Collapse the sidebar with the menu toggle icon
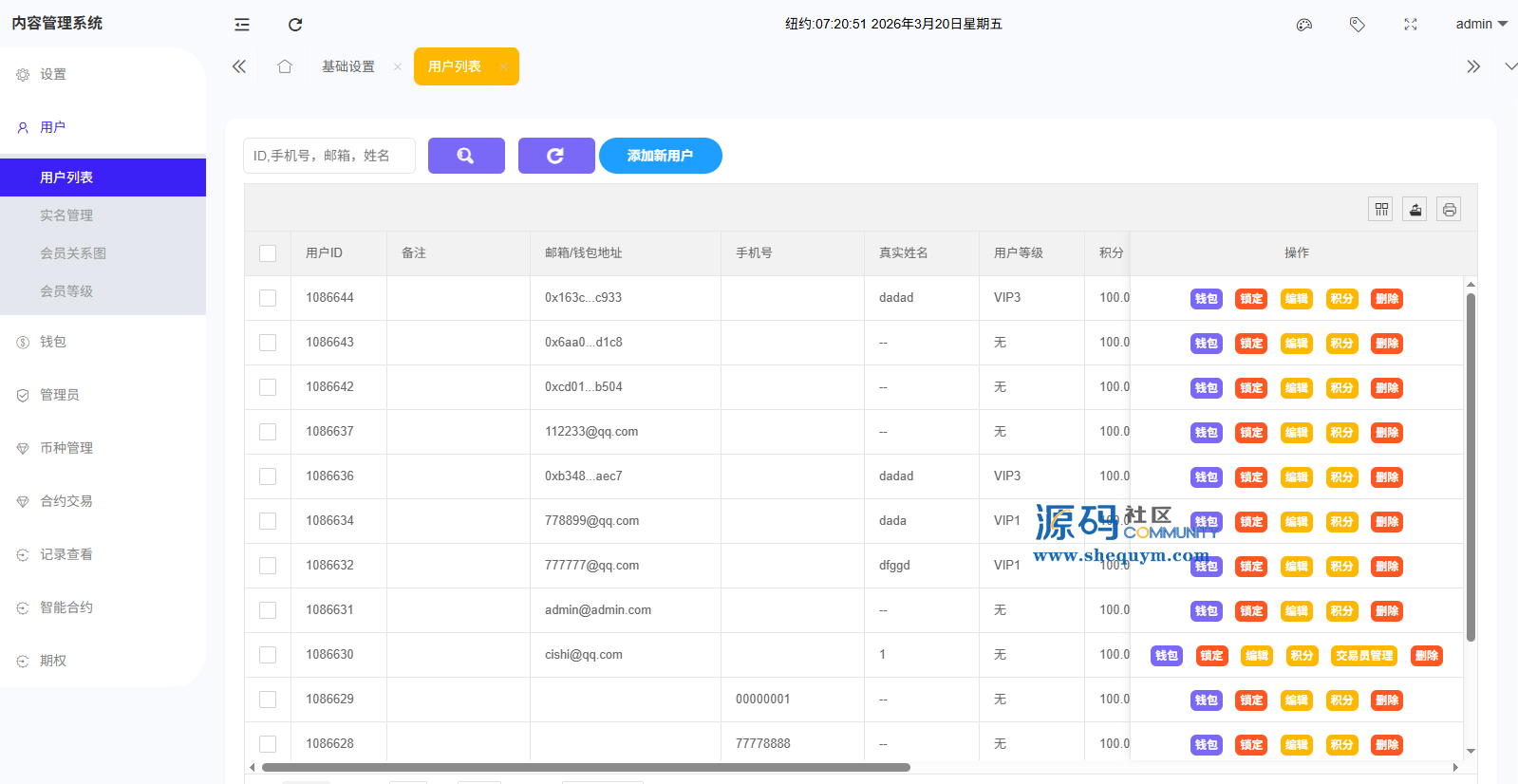The width and height of the screenshot is (1518, 784). click(x=242, y=25)
